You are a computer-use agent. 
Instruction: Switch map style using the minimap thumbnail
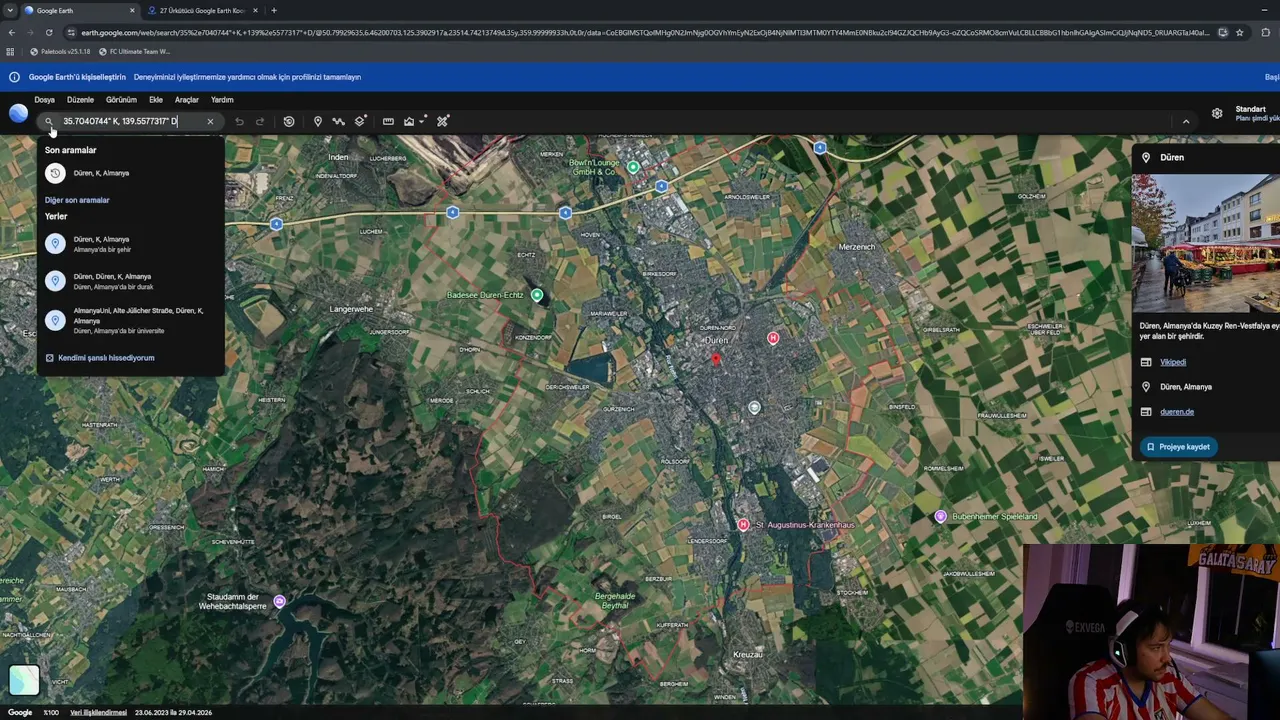point(24,680)
